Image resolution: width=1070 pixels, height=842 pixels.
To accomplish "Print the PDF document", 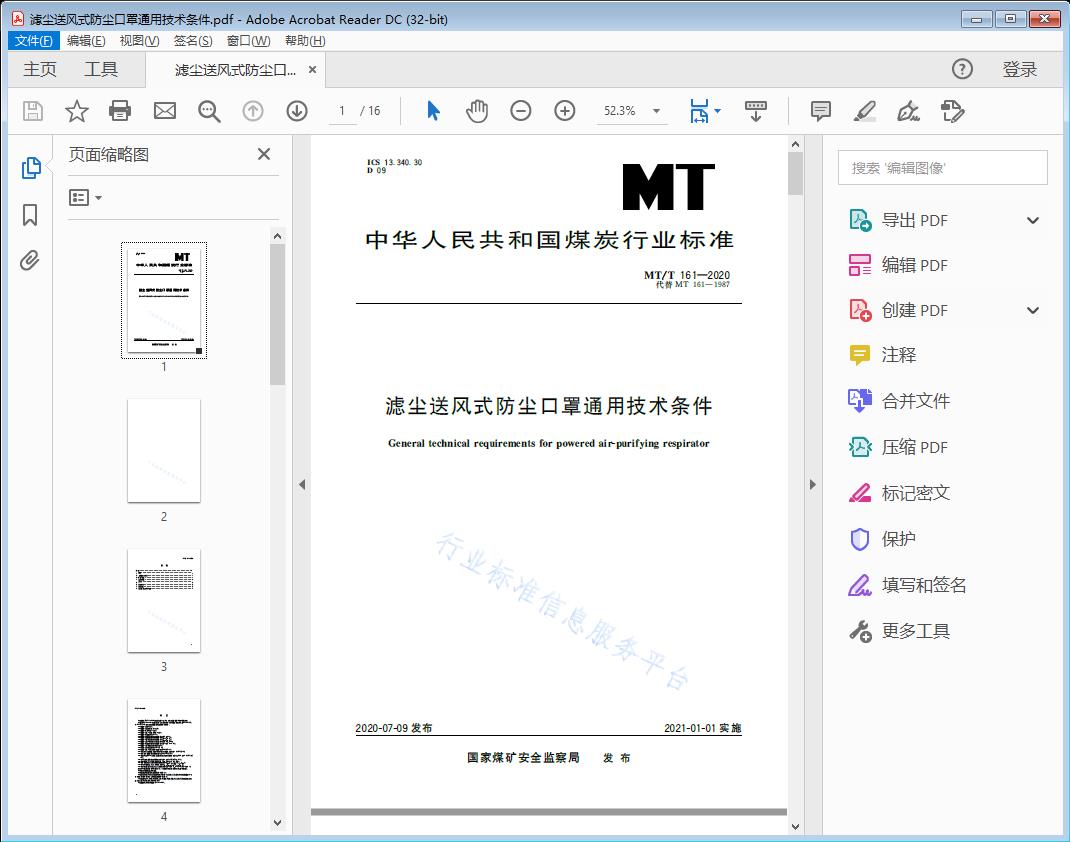I will click(x=120, y=111).
